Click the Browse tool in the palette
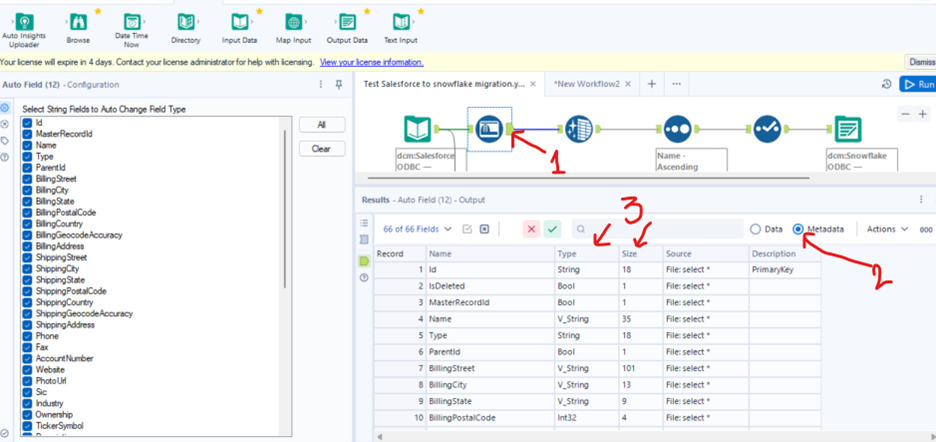 [78, 22]
